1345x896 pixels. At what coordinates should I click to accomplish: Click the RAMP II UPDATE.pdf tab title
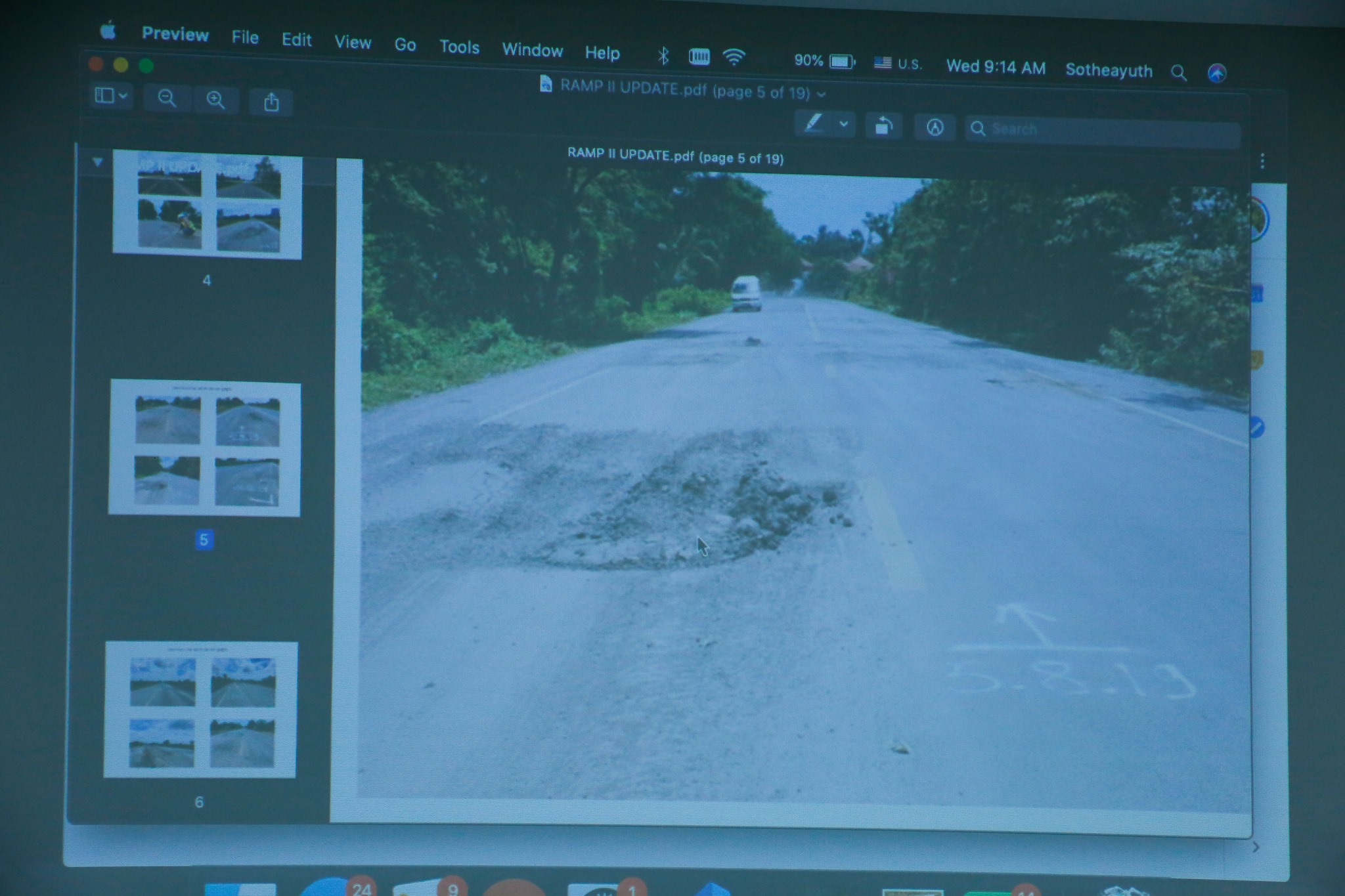tap(675, 157)
